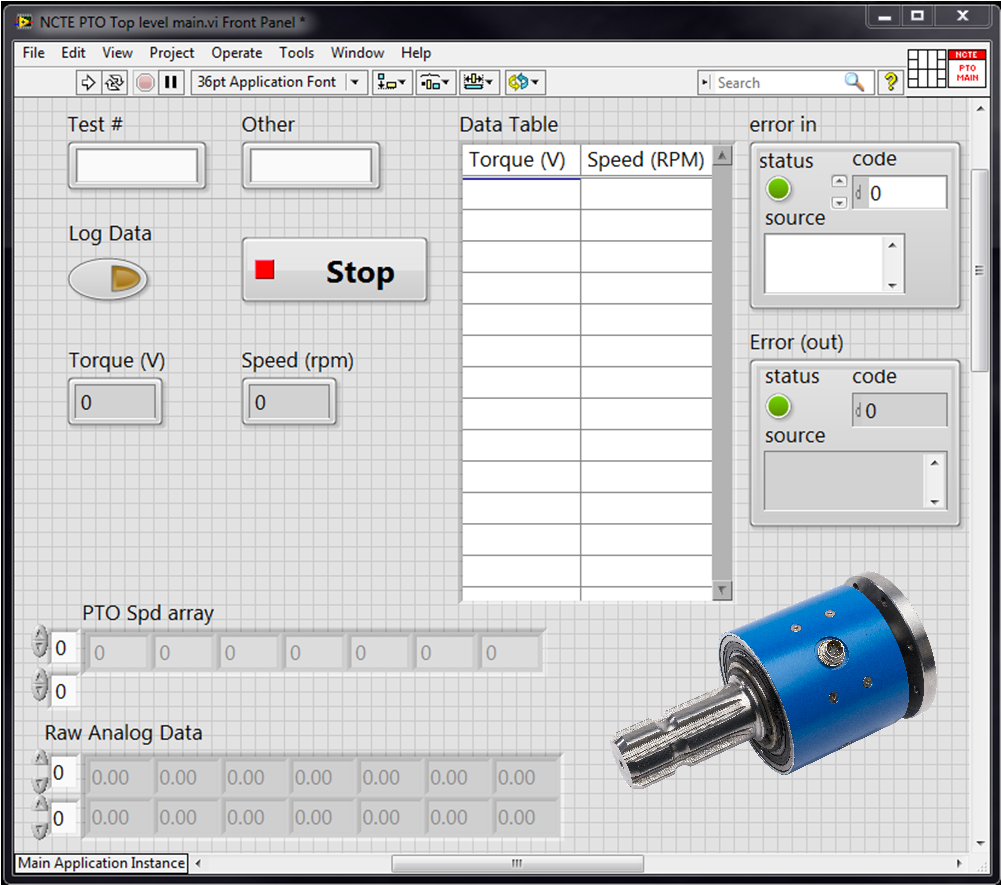Image resolution: width=1001 pixels, height=885 pixels.
Task: Toggle the error in status LED
Action: coord(778,189)
